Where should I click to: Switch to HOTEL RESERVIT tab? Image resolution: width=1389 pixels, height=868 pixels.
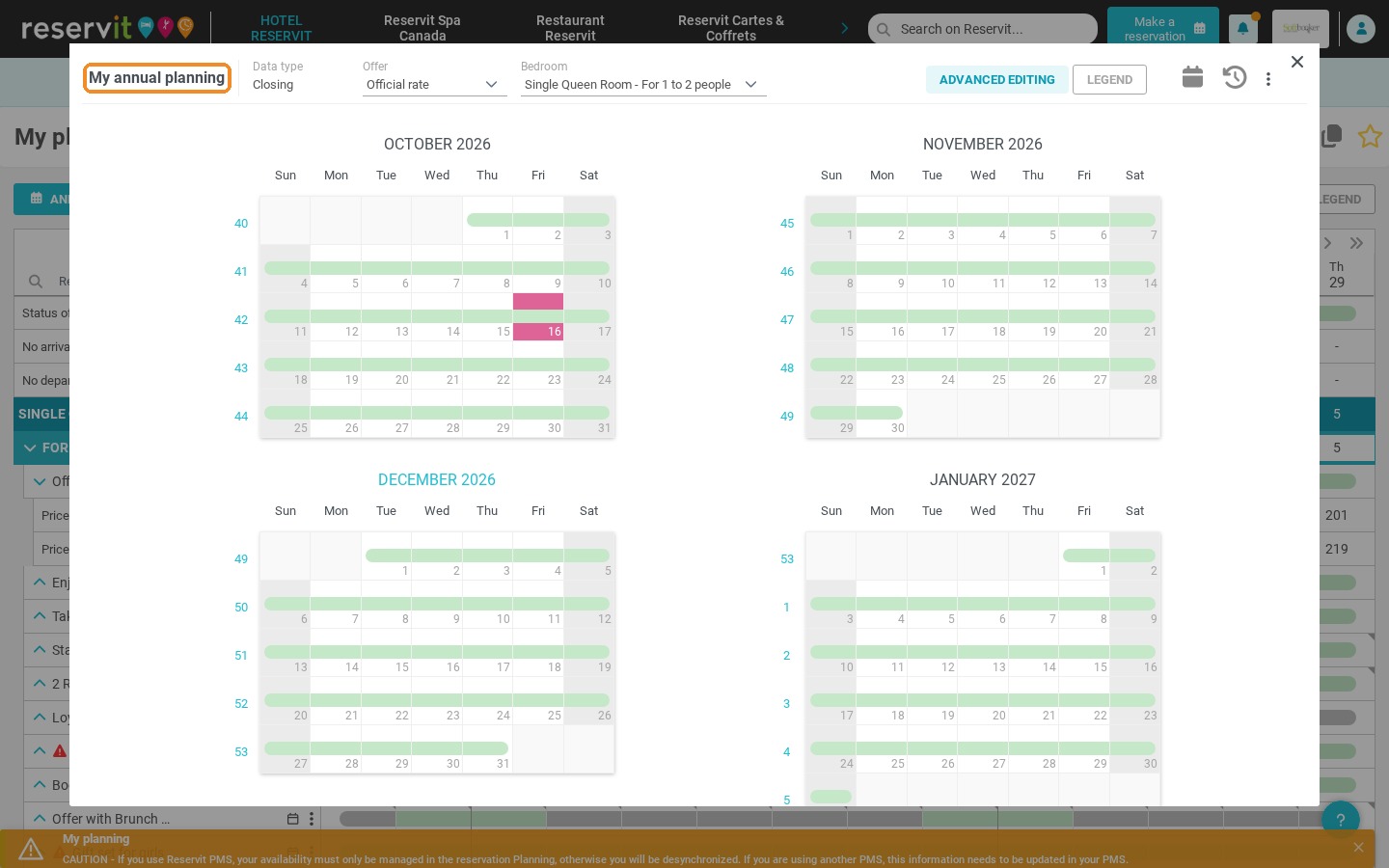click(282, 28)
